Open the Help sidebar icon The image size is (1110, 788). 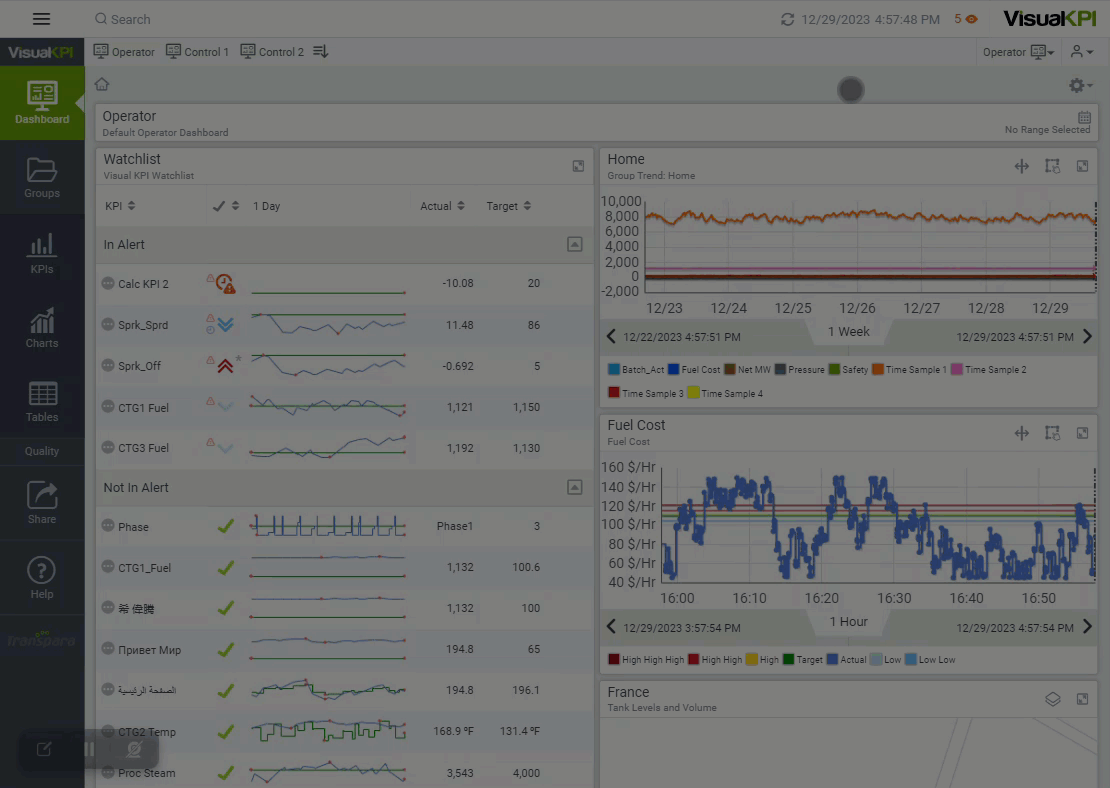[42, 578]
